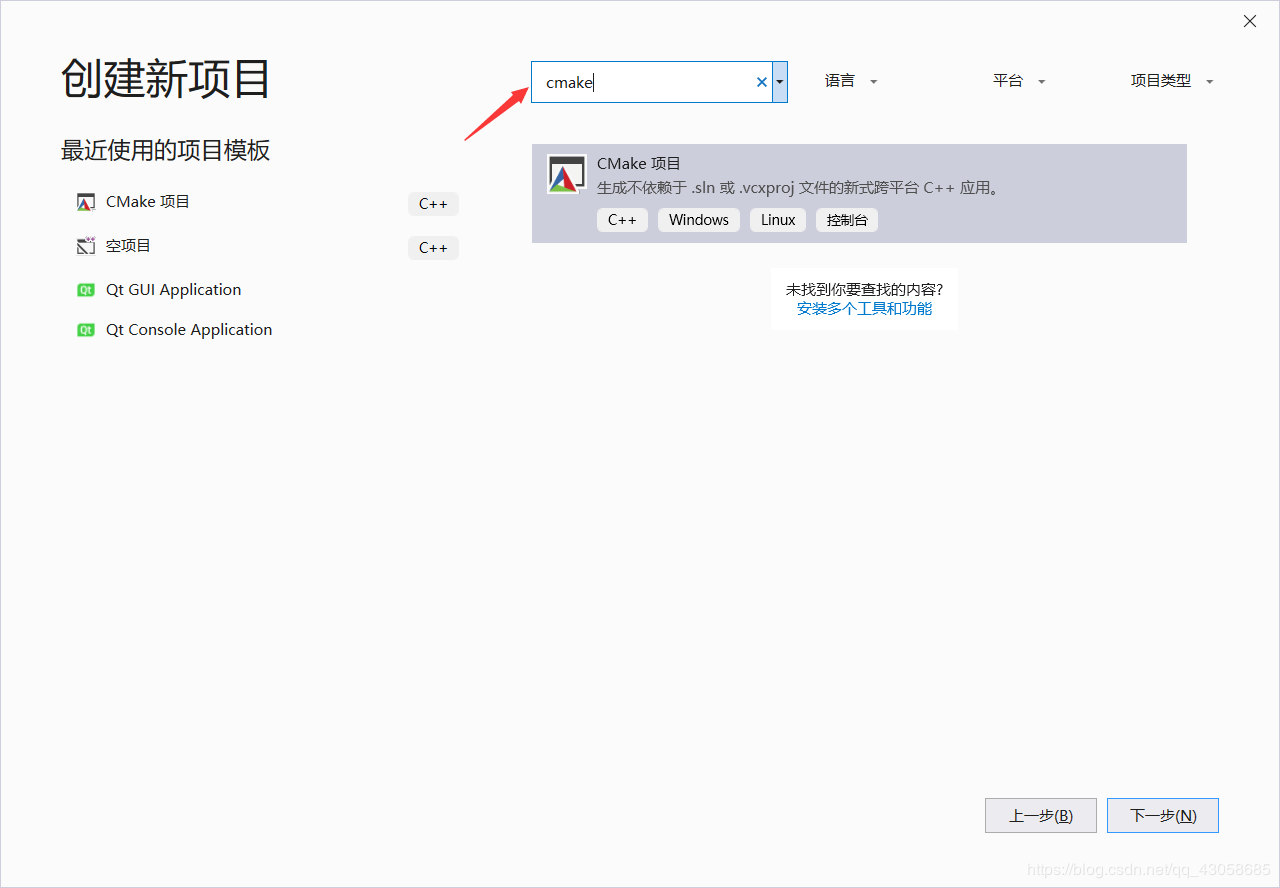Click the 上一步(B) button

click(1040, 815)
